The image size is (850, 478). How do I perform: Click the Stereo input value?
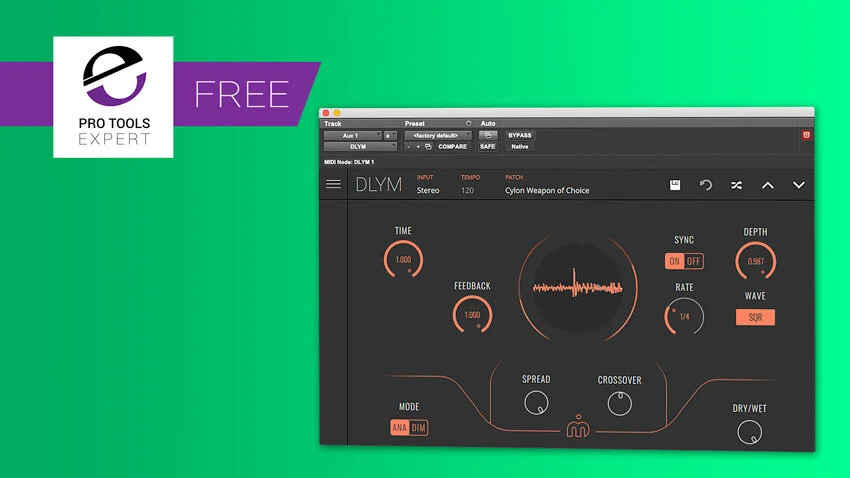(428, 190)
